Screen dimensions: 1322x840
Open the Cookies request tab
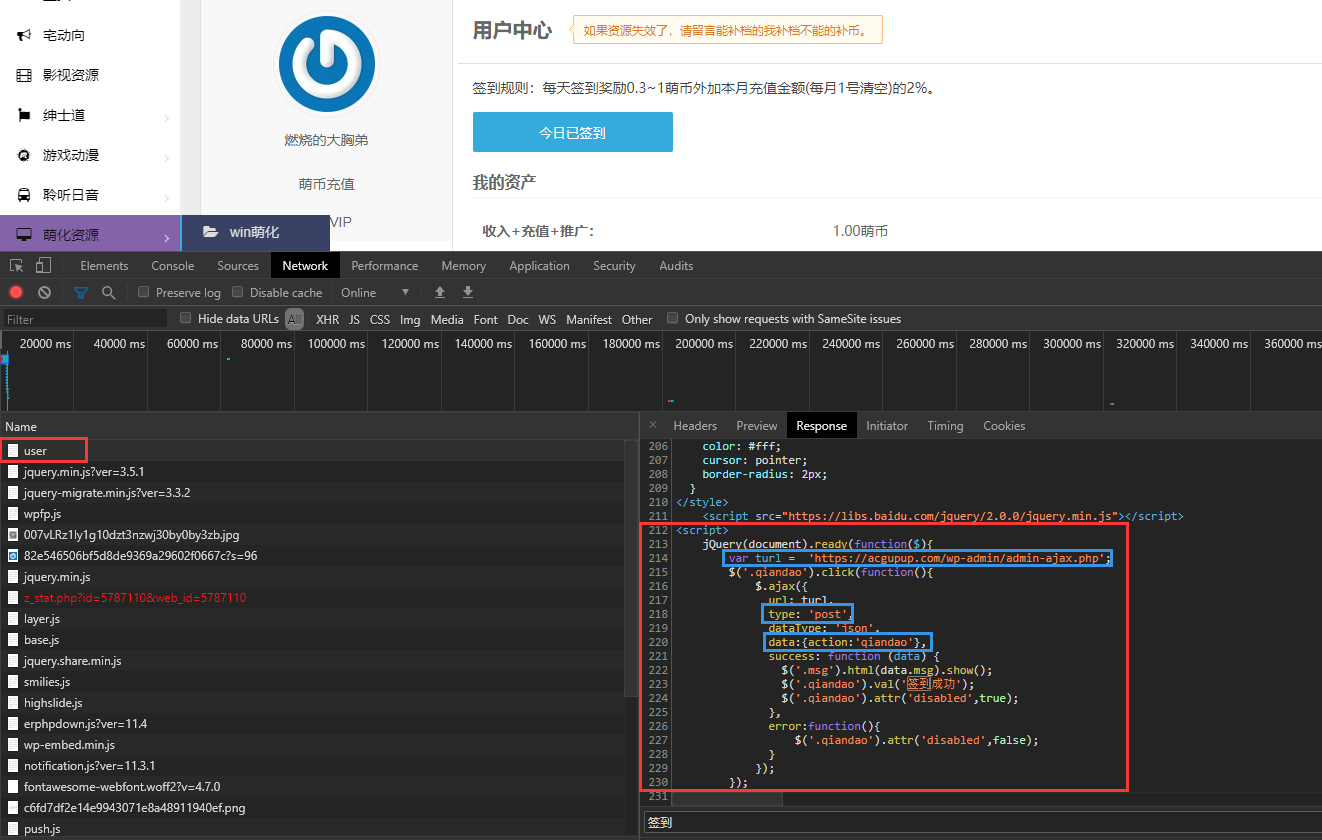1004,425
